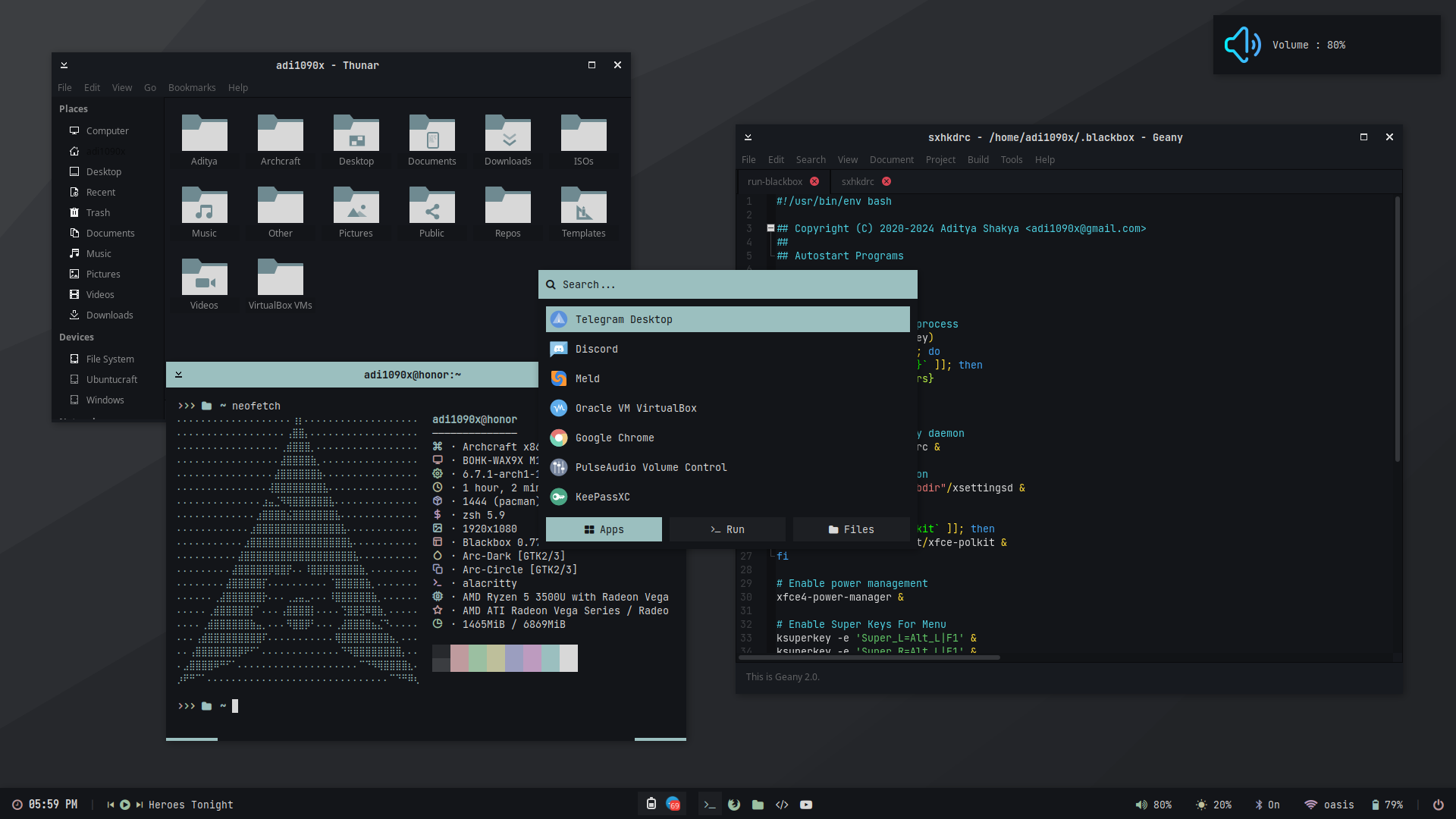Click the pink color block in neofetch
Viewport: 1456px width, 819px height.
point(459,658)
